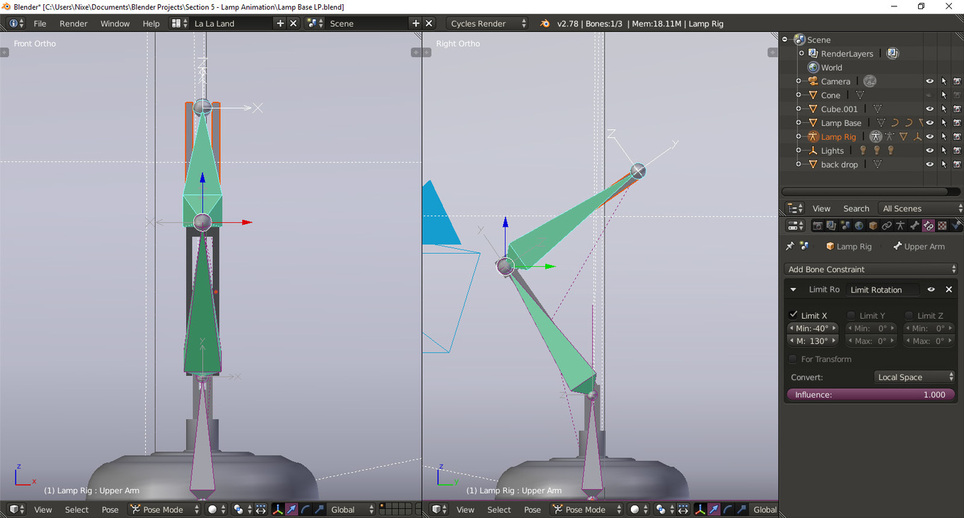Viewport: 964px width, 518px height.
Task: Open the File menu
Action: (x=40, y=23)
